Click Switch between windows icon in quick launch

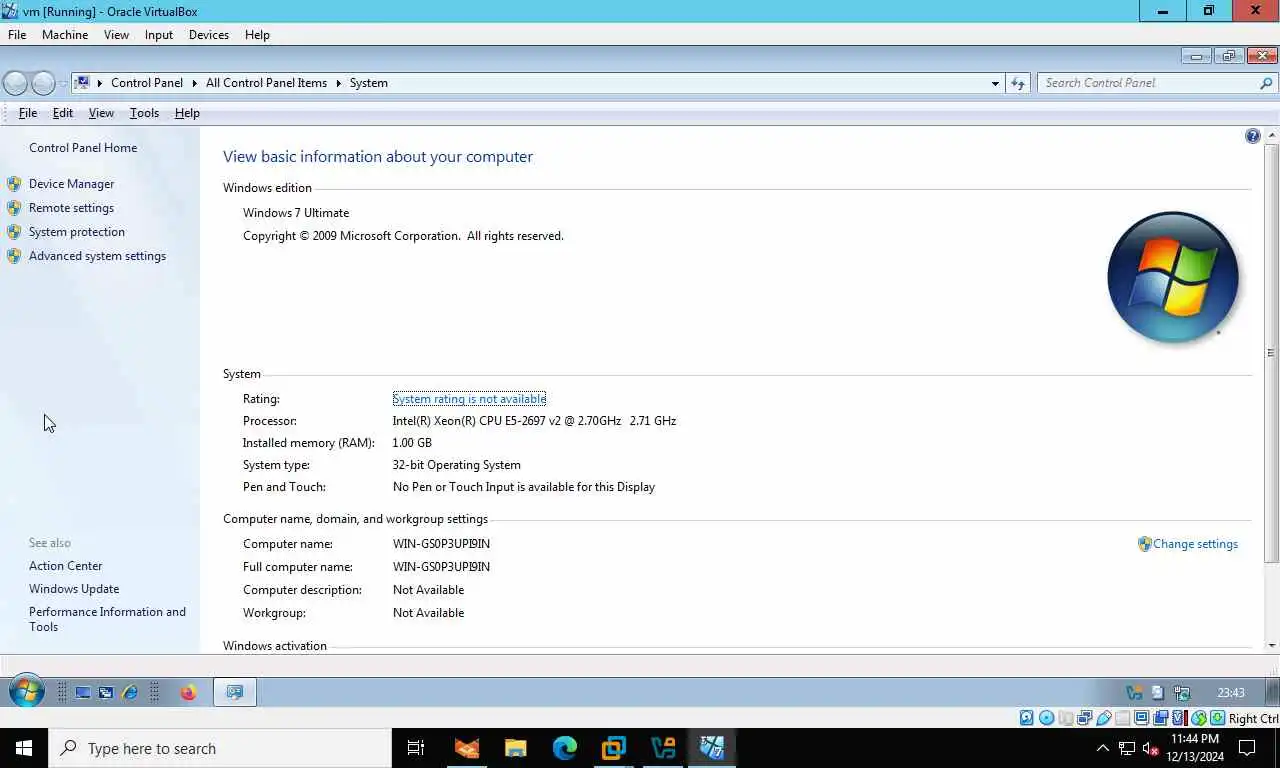[x=106, y=692]
